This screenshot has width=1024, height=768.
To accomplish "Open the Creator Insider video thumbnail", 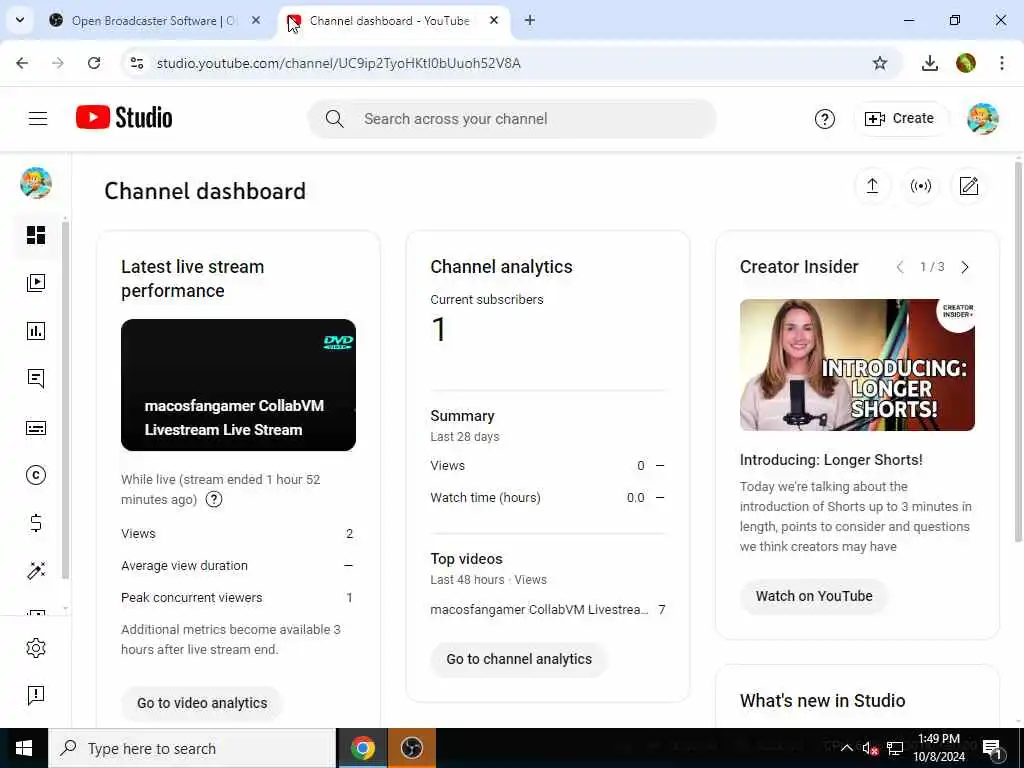I will pos(857,365).
